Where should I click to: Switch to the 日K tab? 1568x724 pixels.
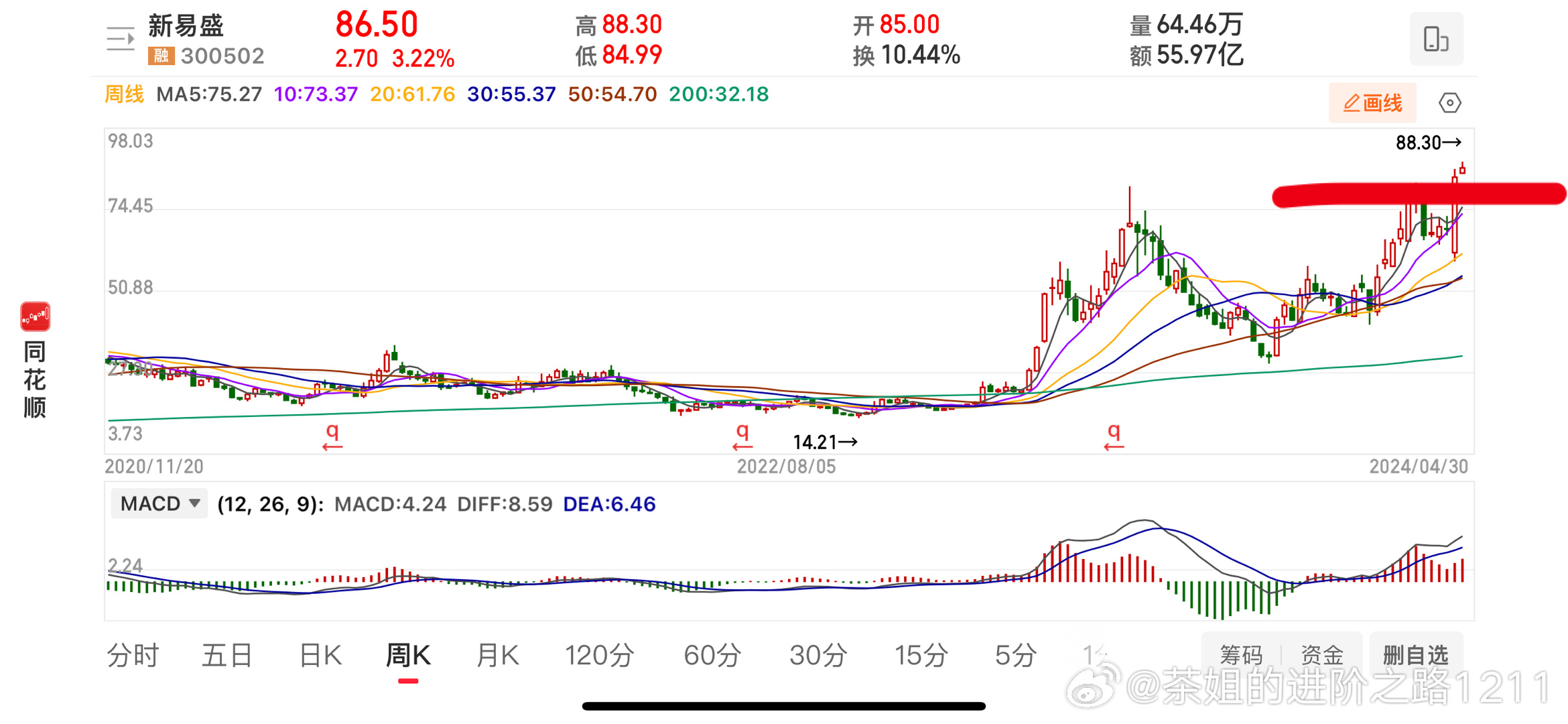point(320,655)
